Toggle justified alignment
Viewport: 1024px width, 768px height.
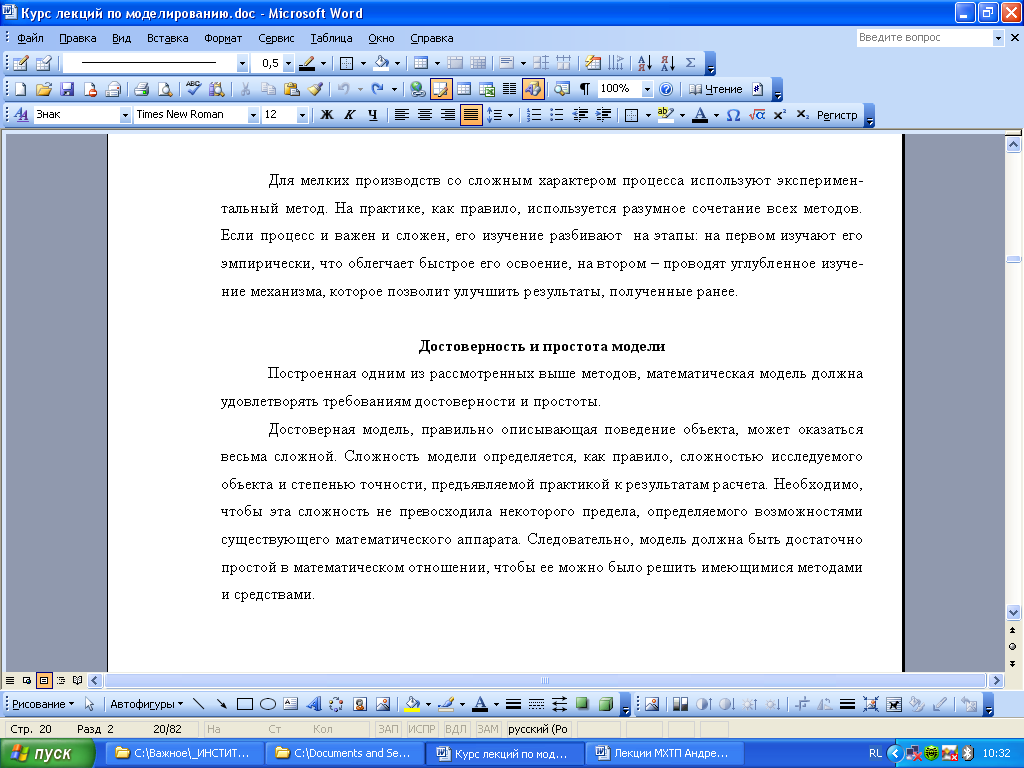coord(470,115)
